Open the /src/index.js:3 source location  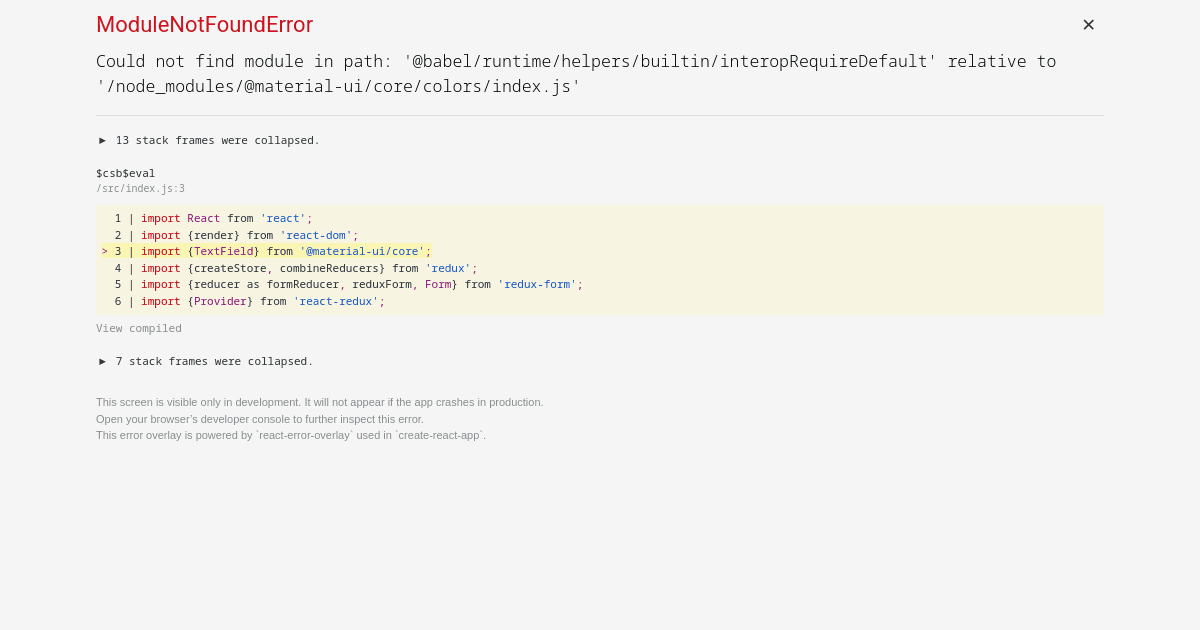[x=140, y=188]
